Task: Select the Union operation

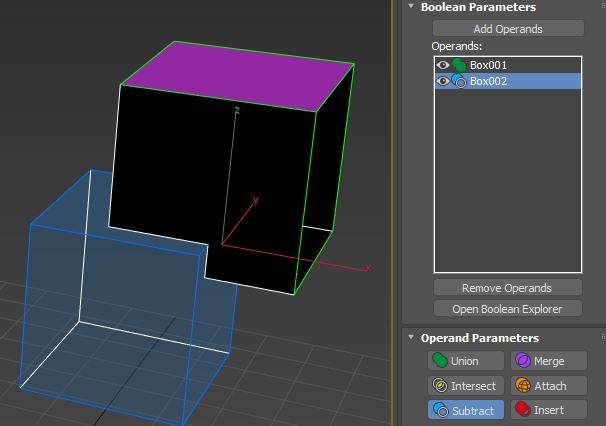Action: click(466, 361)
